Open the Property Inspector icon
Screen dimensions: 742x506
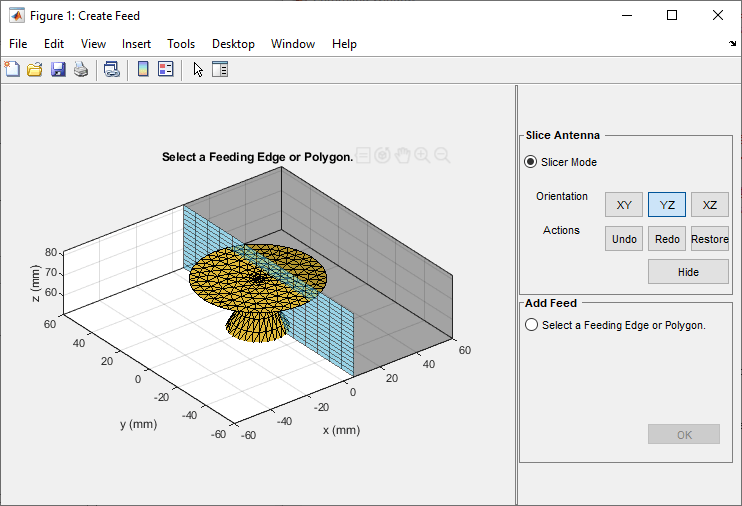[220, 69]
